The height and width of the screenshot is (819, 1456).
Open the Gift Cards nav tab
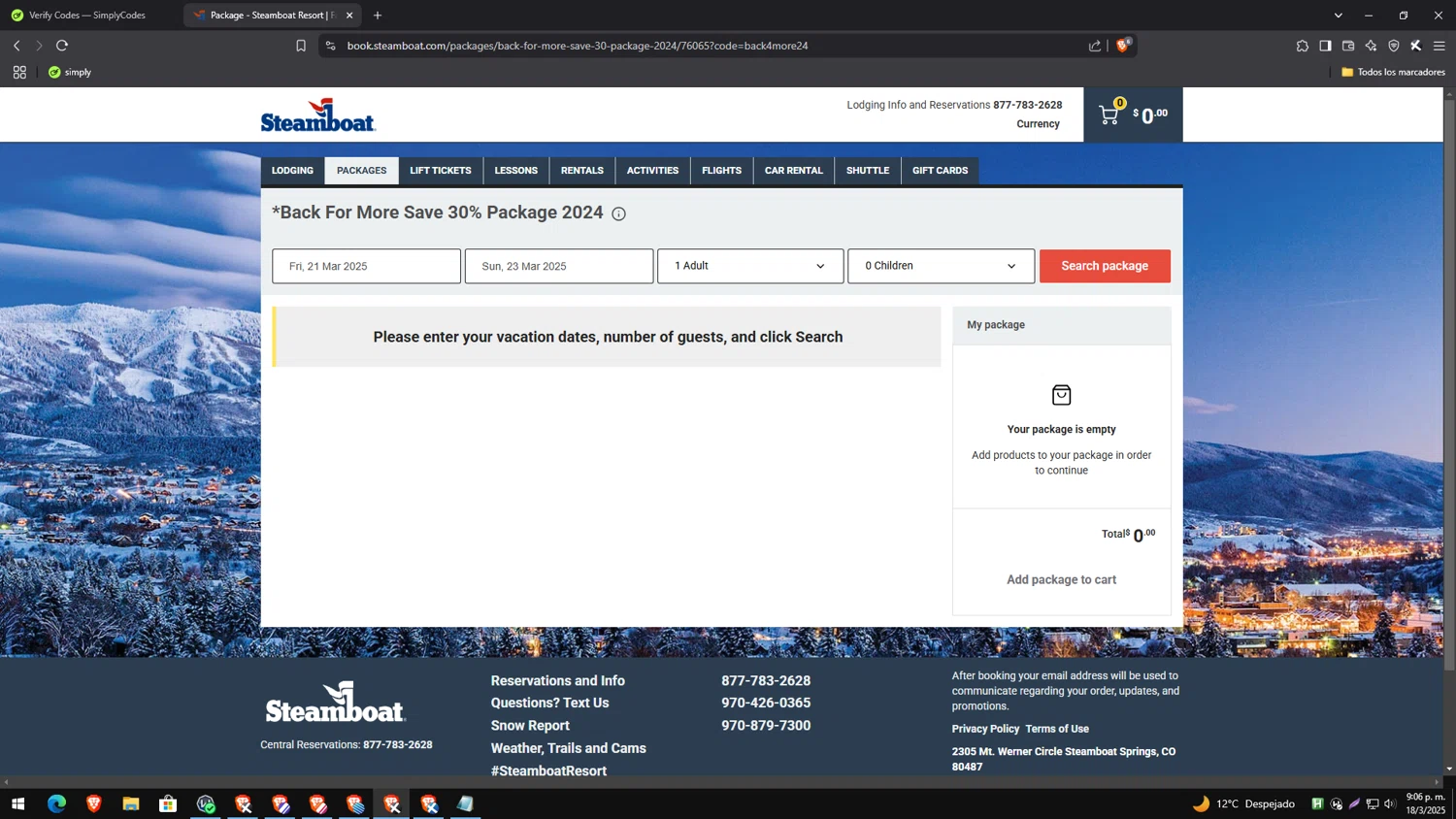tap(940, 171)
